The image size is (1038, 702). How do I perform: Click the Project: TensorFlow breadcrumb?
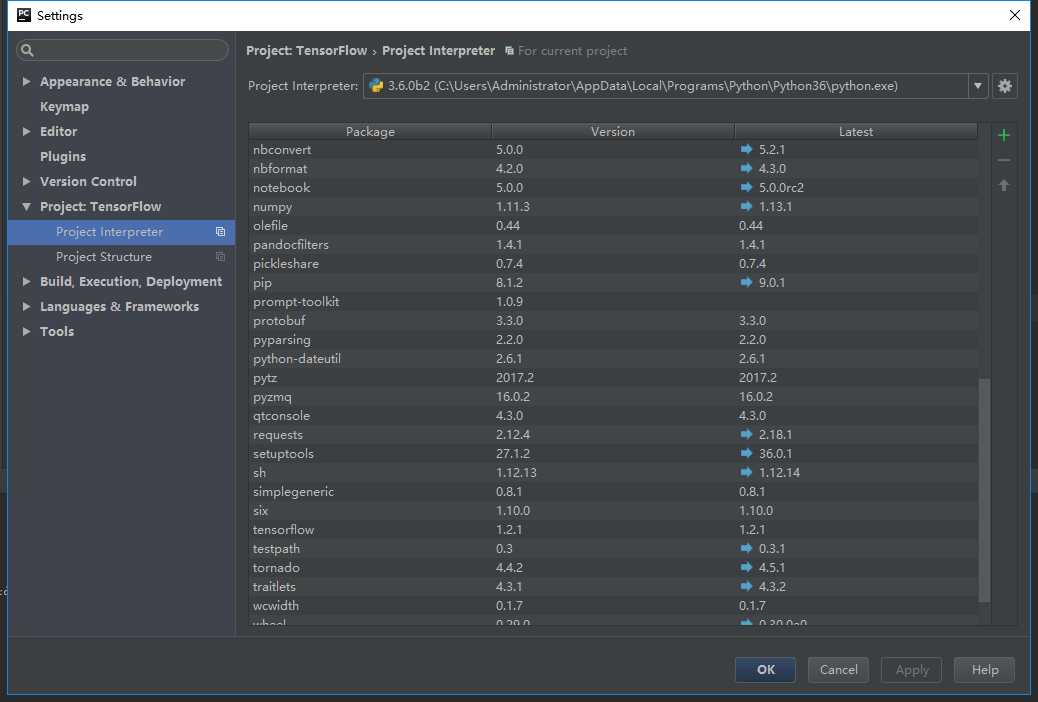click(307, 51)
